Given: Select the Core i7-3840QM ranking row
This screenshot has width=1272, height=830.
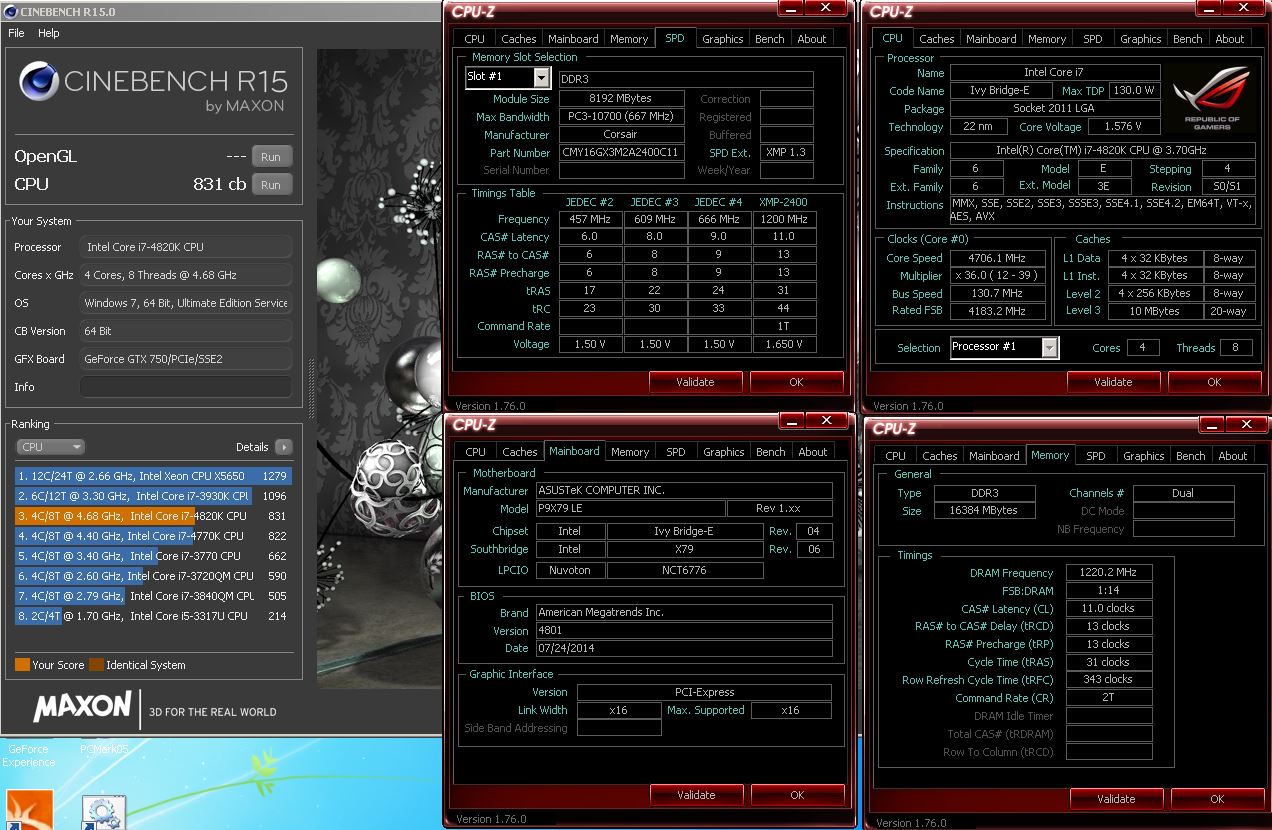Looking at the screenshot, I should (154, 596).
